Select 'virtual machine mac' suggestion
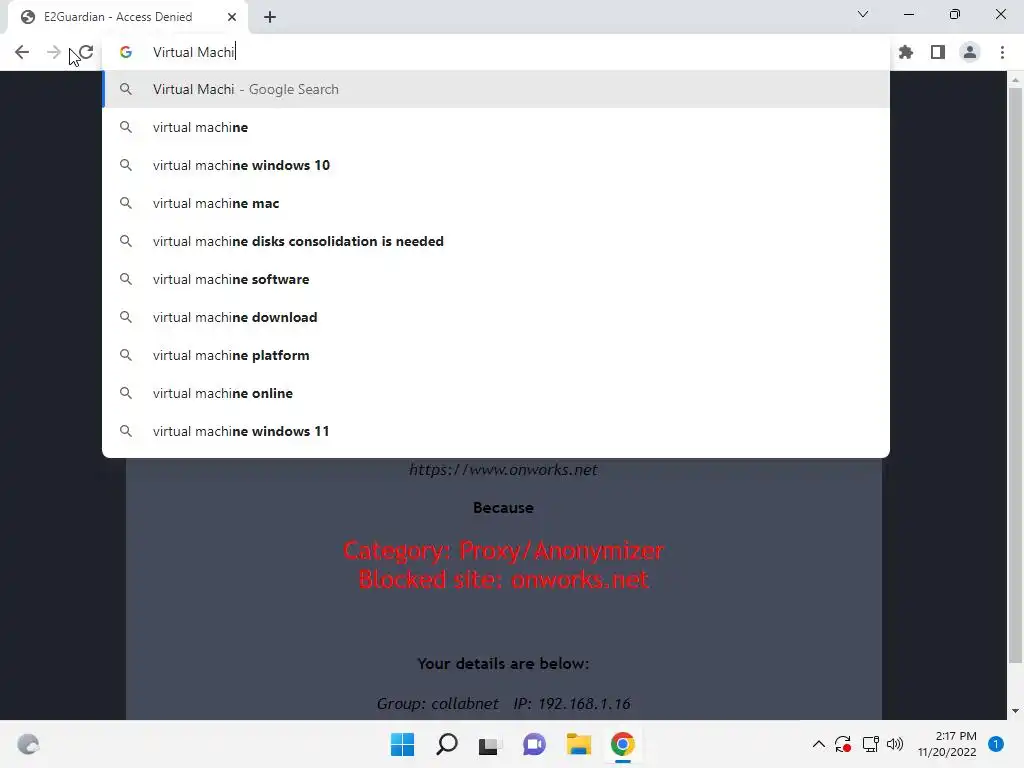Image resolution: width=1024 pixels, height=768 pixels. [496, 203]
